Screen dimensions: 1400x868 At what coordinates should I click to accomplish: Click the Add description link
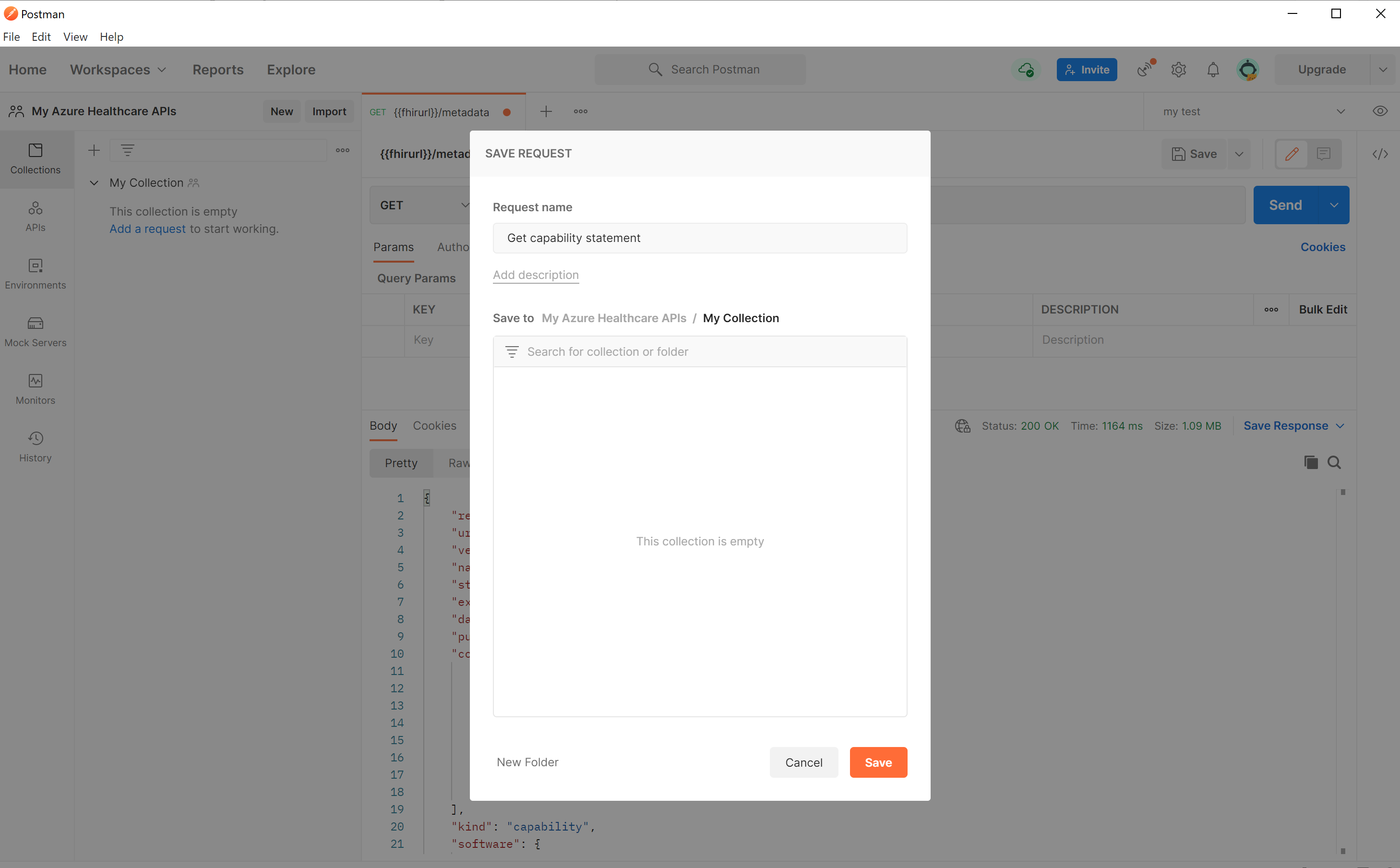(x=536, y=275)
